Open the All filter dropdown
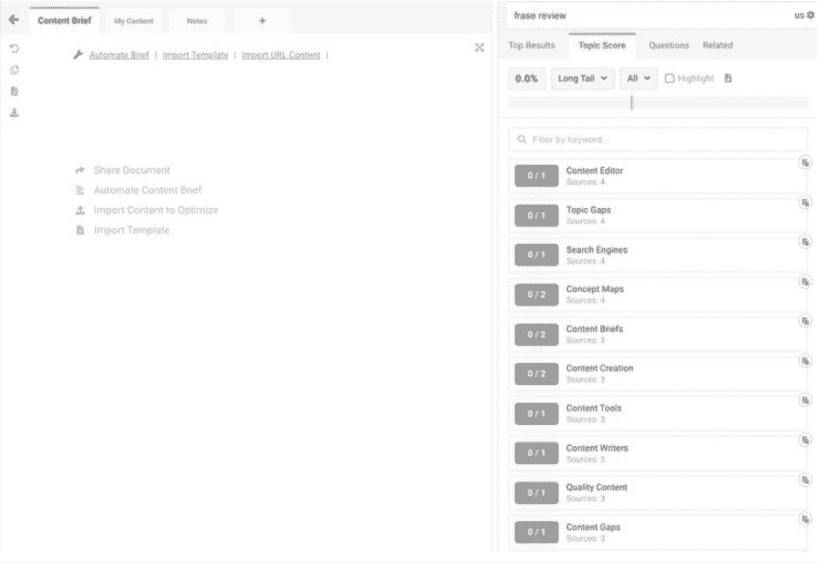This screenshot has width=820, height=563. point(639,78)
